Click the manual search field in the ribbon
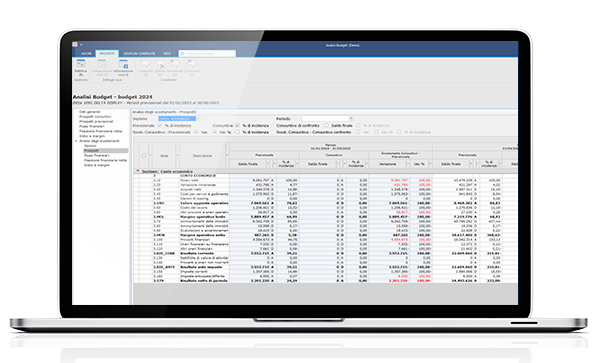Image resolution: width=600 pixels, height=363 pixels. (207, 54)
